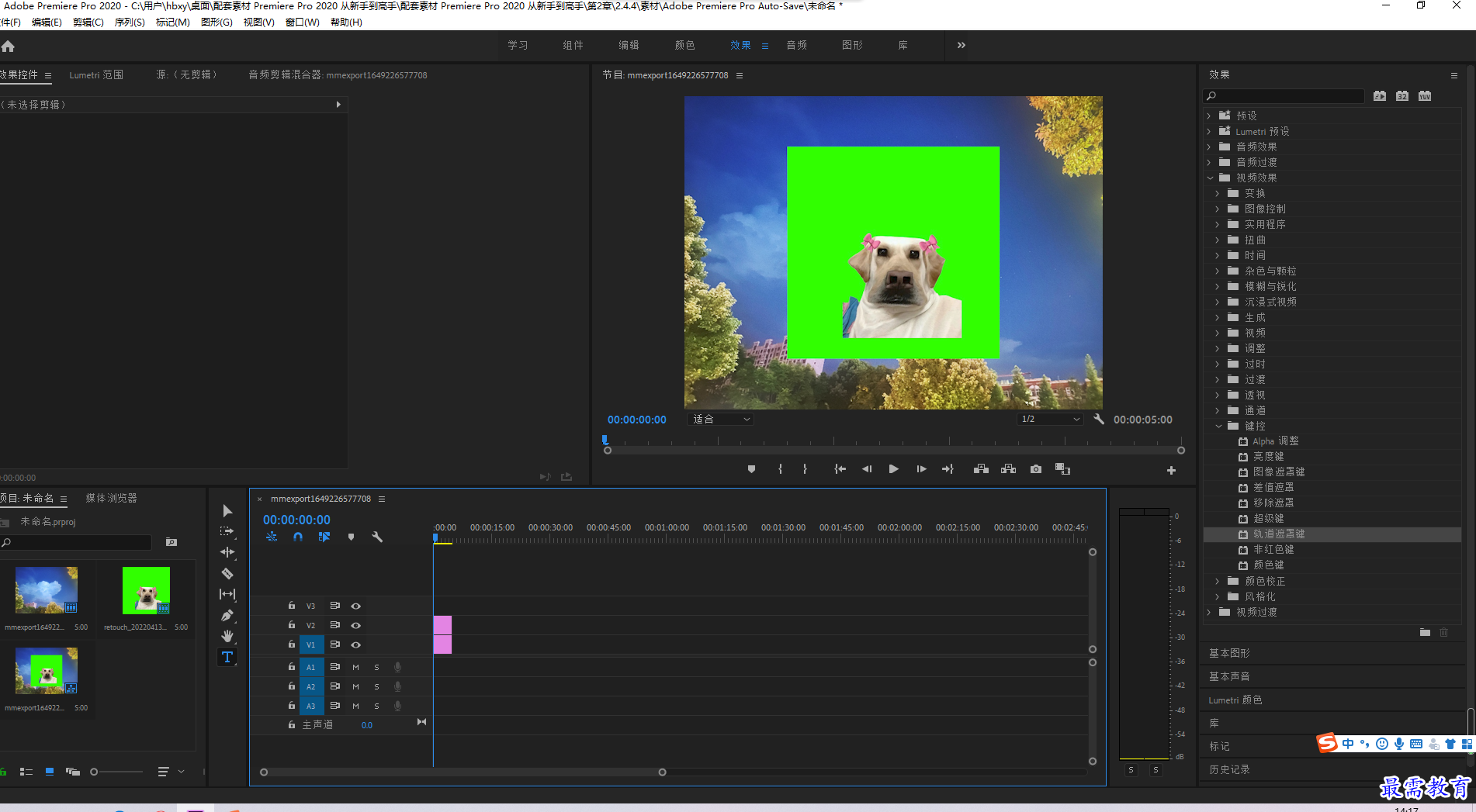Collapse the 键控 folder
1476x812 pixels.
[x=1218, y=426]
